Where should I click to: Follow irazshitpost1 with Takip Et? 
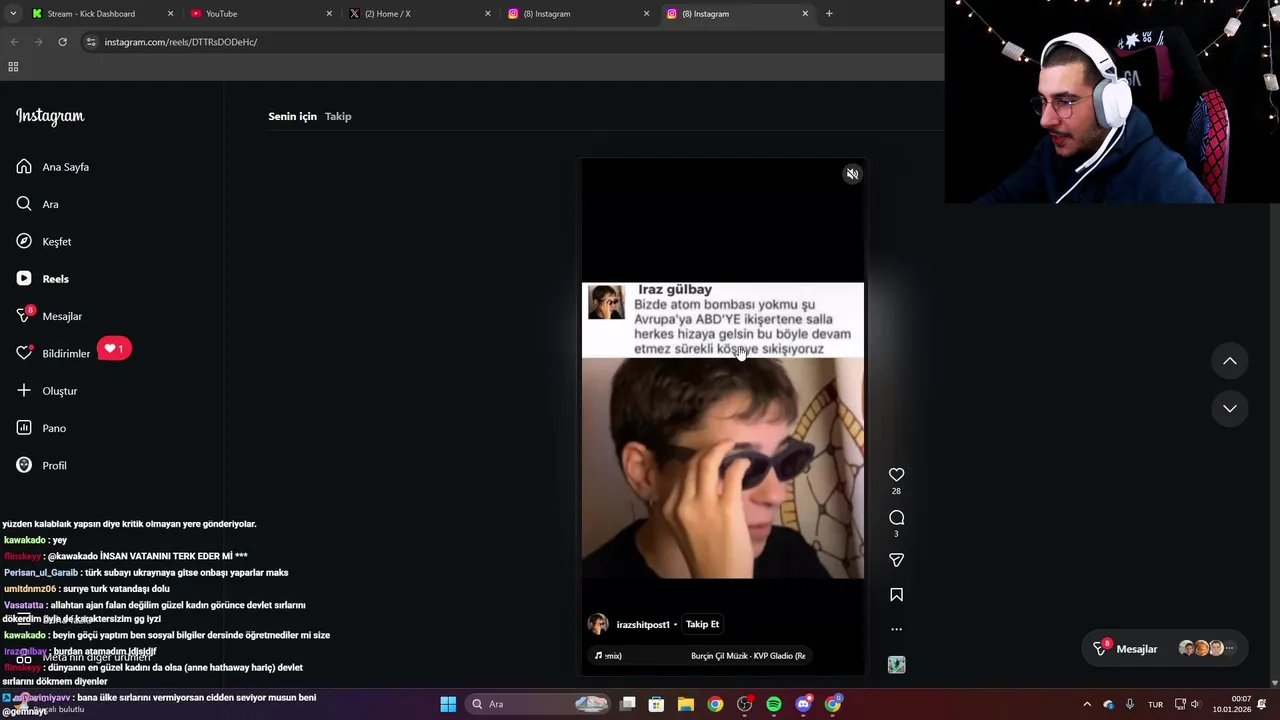click(x=702, y=624)
